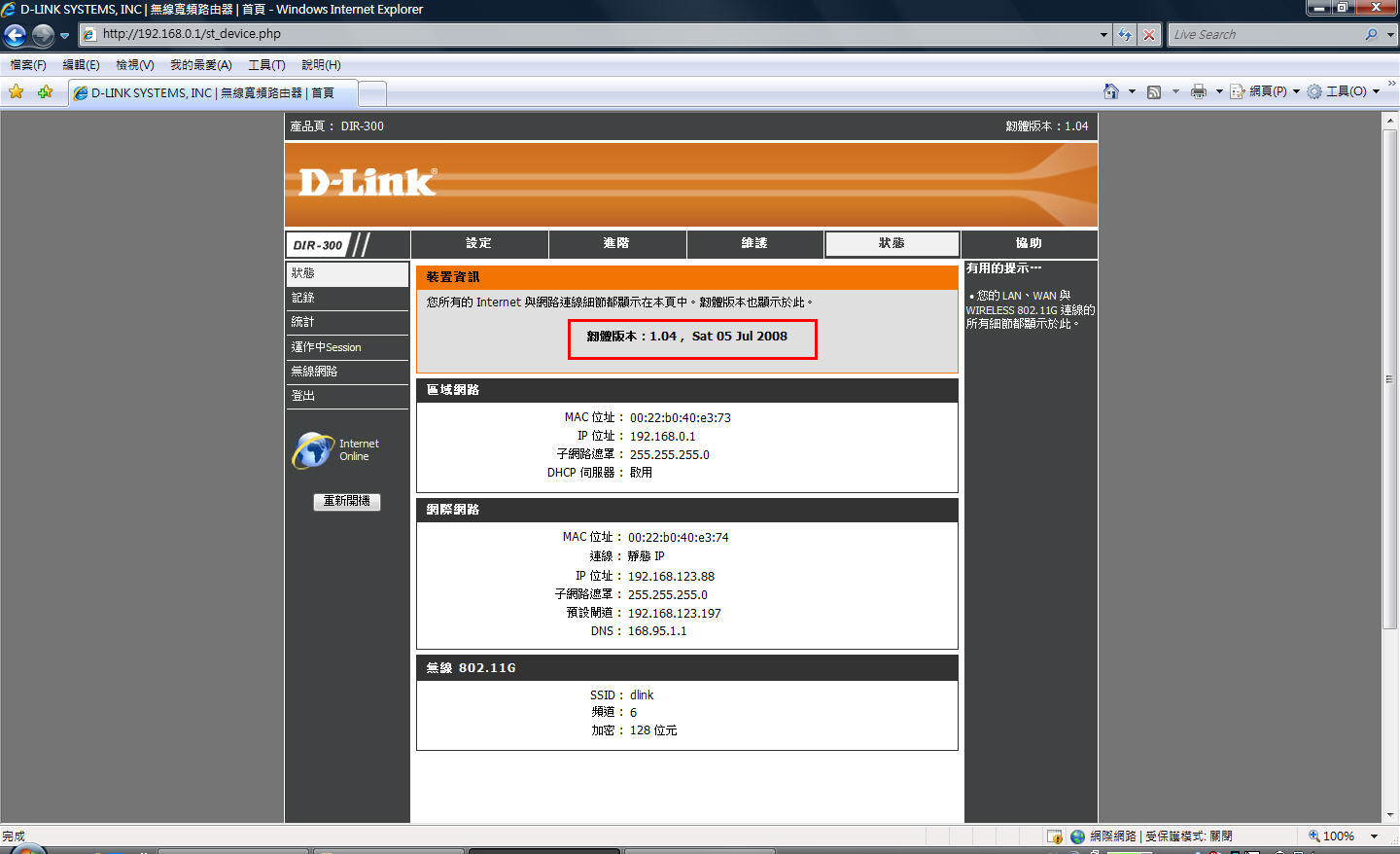Click LAN MAC address 00:22:b0:40:e3:73
Screen dimensions: 1400x854
click(x=680, y=418)
